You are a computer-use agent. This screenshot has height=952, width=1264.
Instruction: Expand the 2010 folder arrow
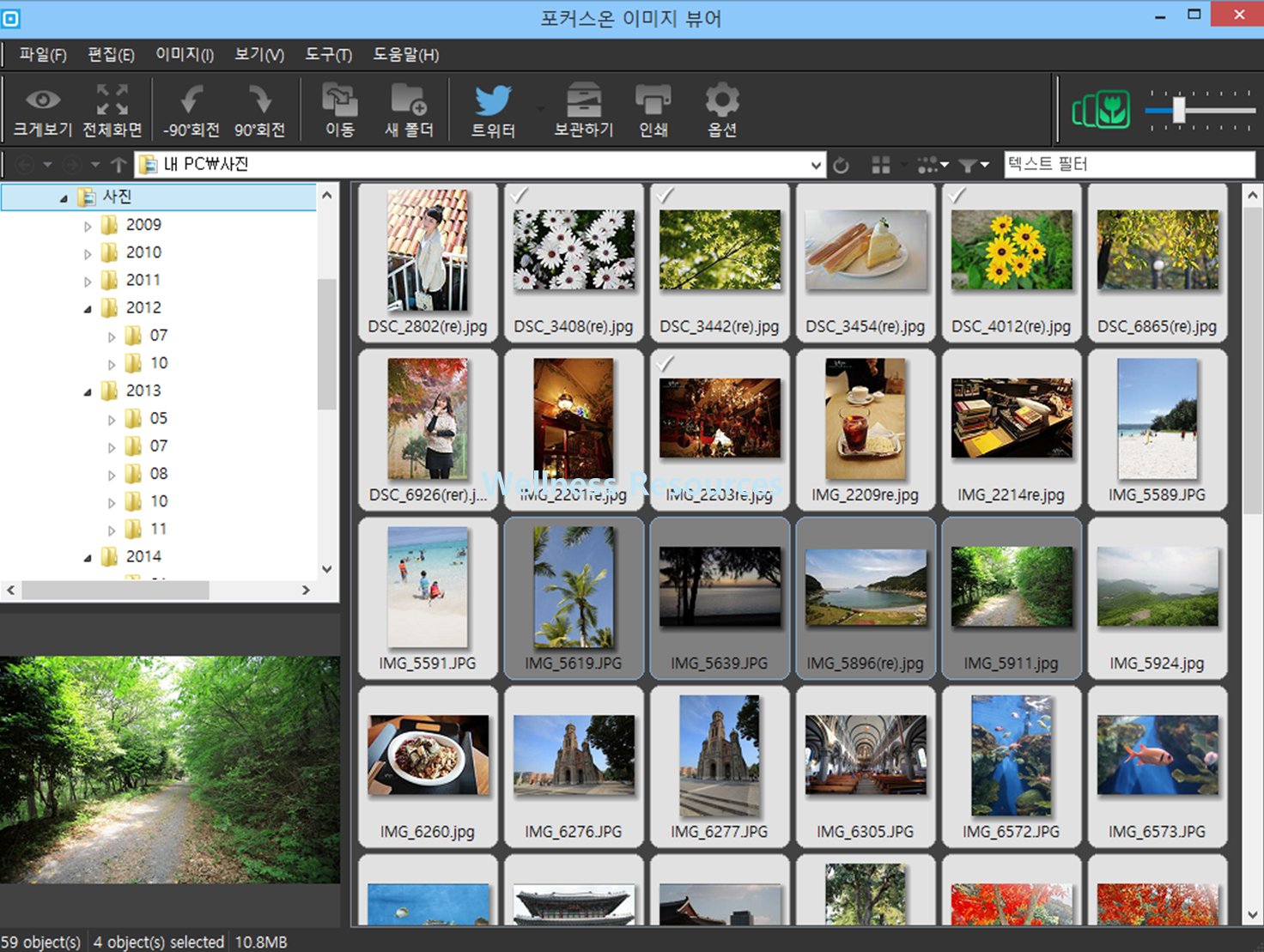(88, 254)
